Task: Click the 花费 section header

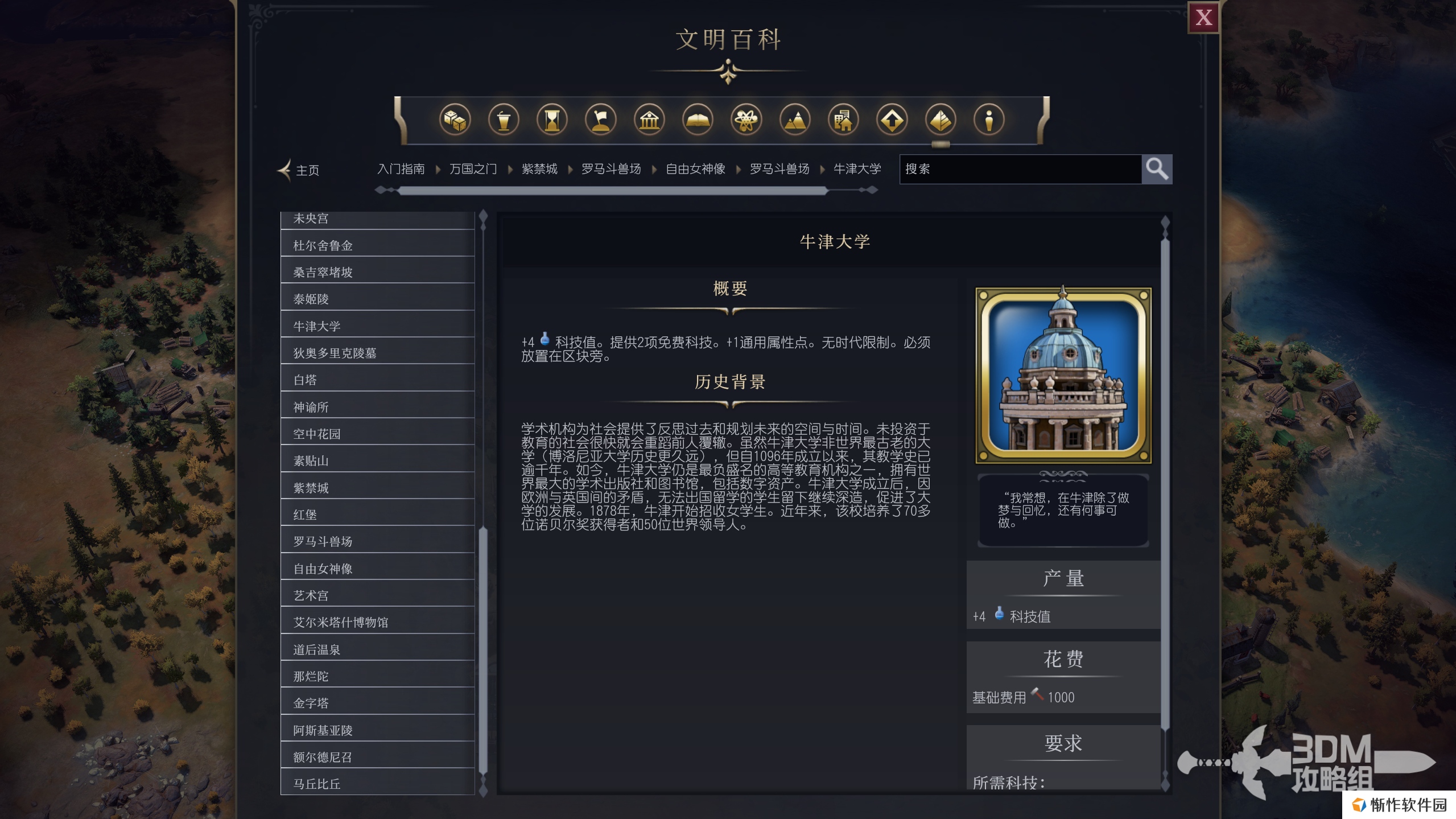Action: coord(1063,659)
